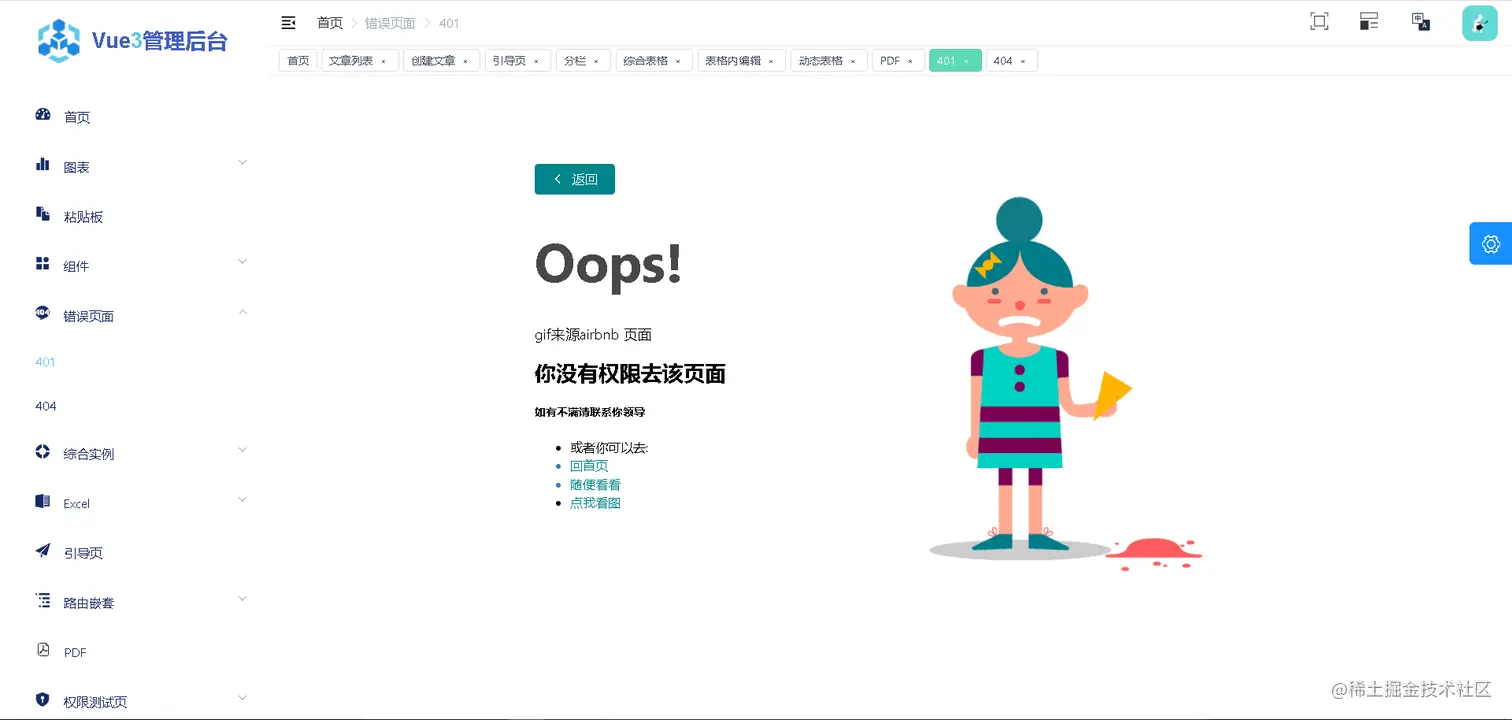This screenshot has height=720, width=1512.
Task: Follow the 回首页 link
Action: 589,466
